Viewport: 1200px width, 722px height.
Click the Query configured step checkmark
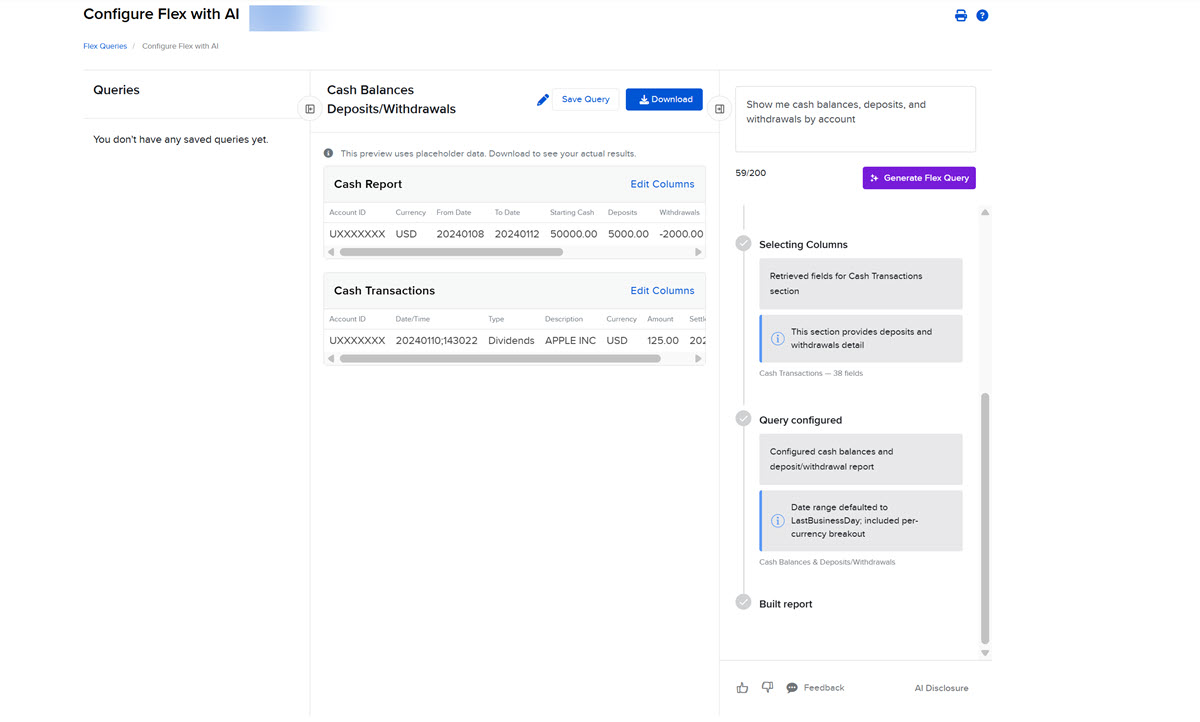[743, 419]
